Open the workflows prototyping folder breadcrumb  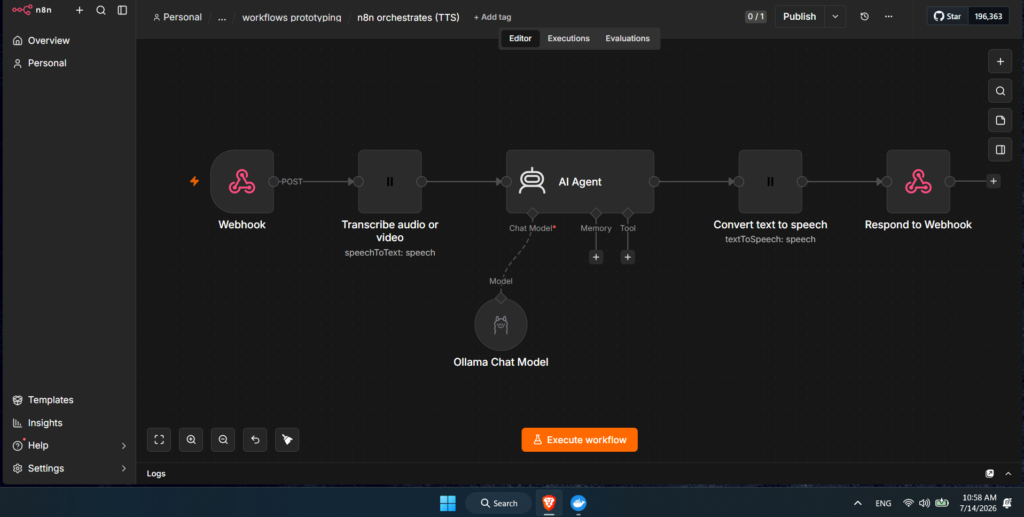coord(291,18)
